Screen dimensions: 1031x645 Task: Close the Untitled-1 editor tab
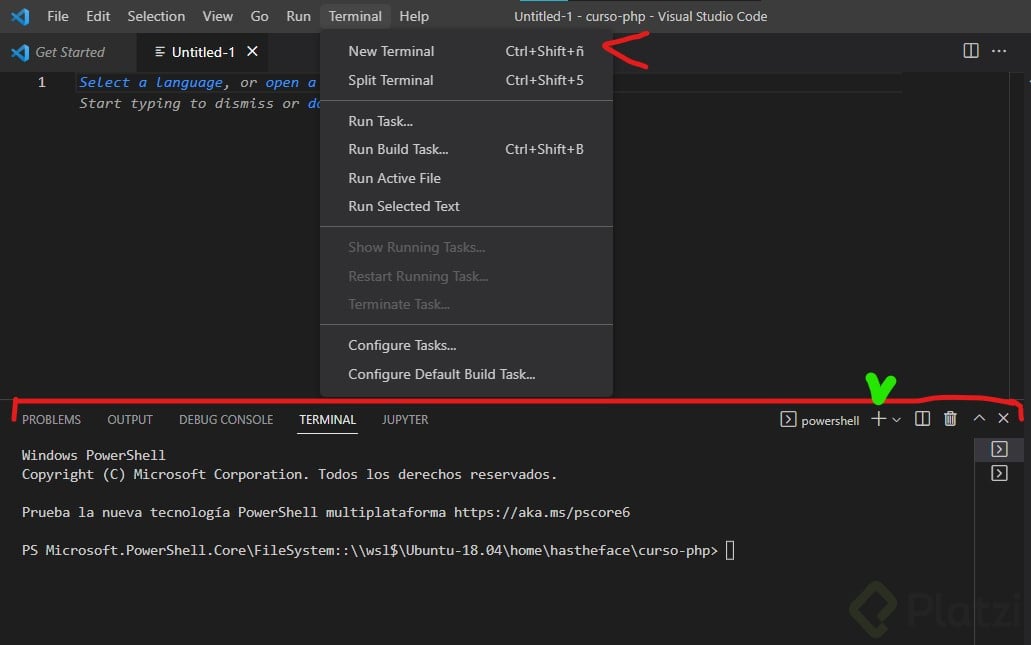[252, 51]
